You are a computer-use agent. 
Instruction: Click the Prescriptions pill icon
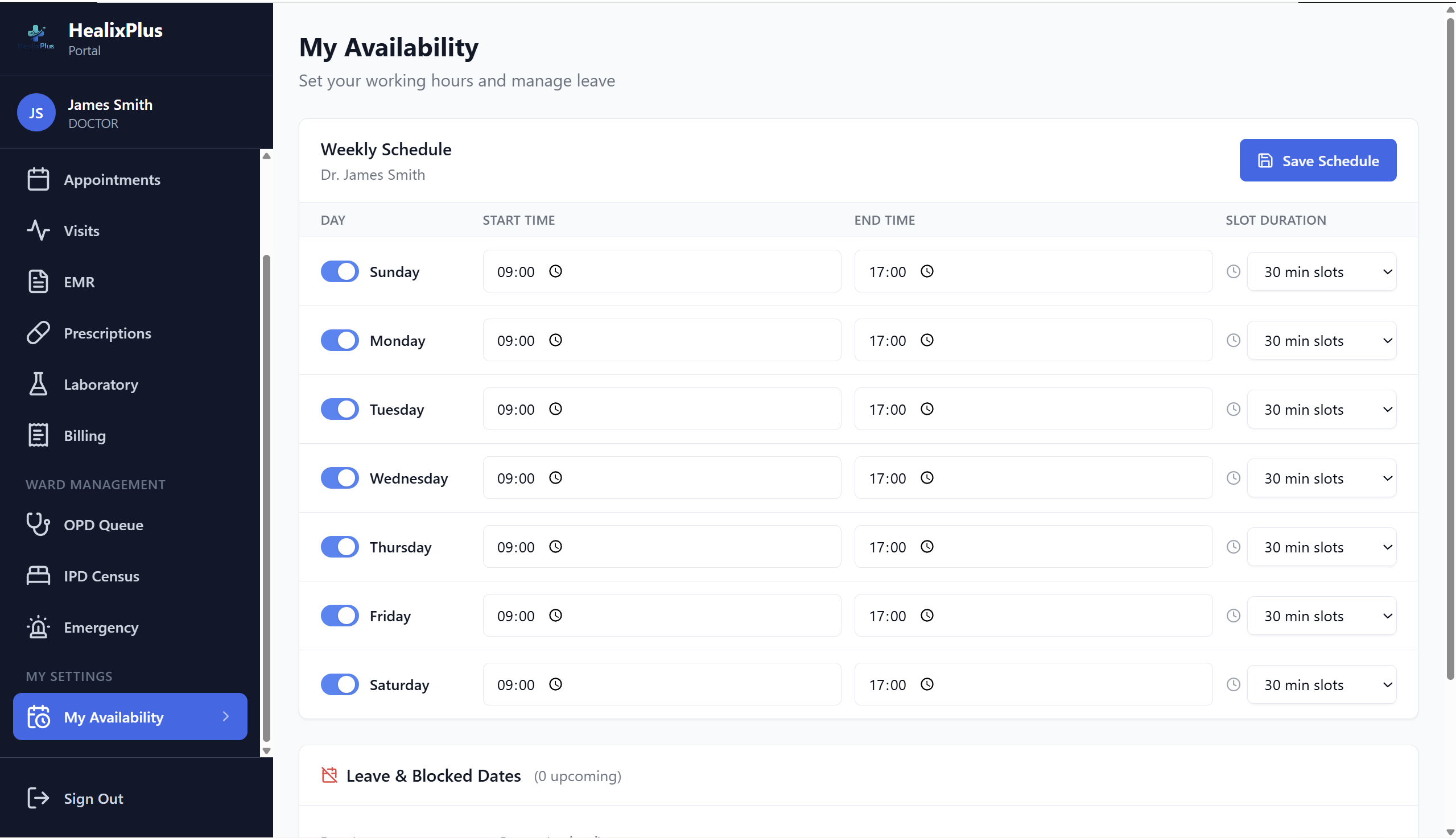click(38, 333)
